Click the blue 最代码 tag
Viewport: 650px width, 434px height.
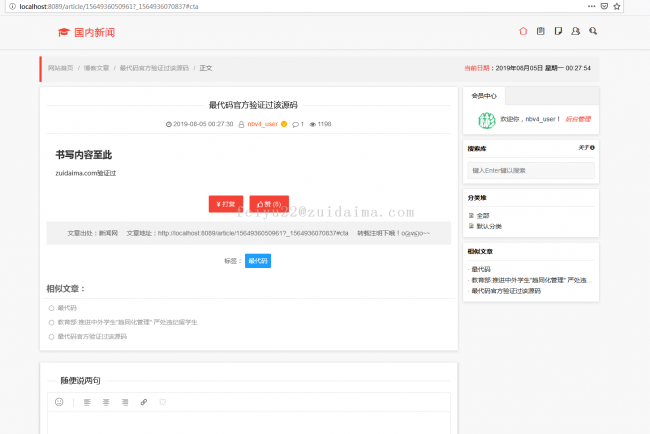[x=257, y=261]
